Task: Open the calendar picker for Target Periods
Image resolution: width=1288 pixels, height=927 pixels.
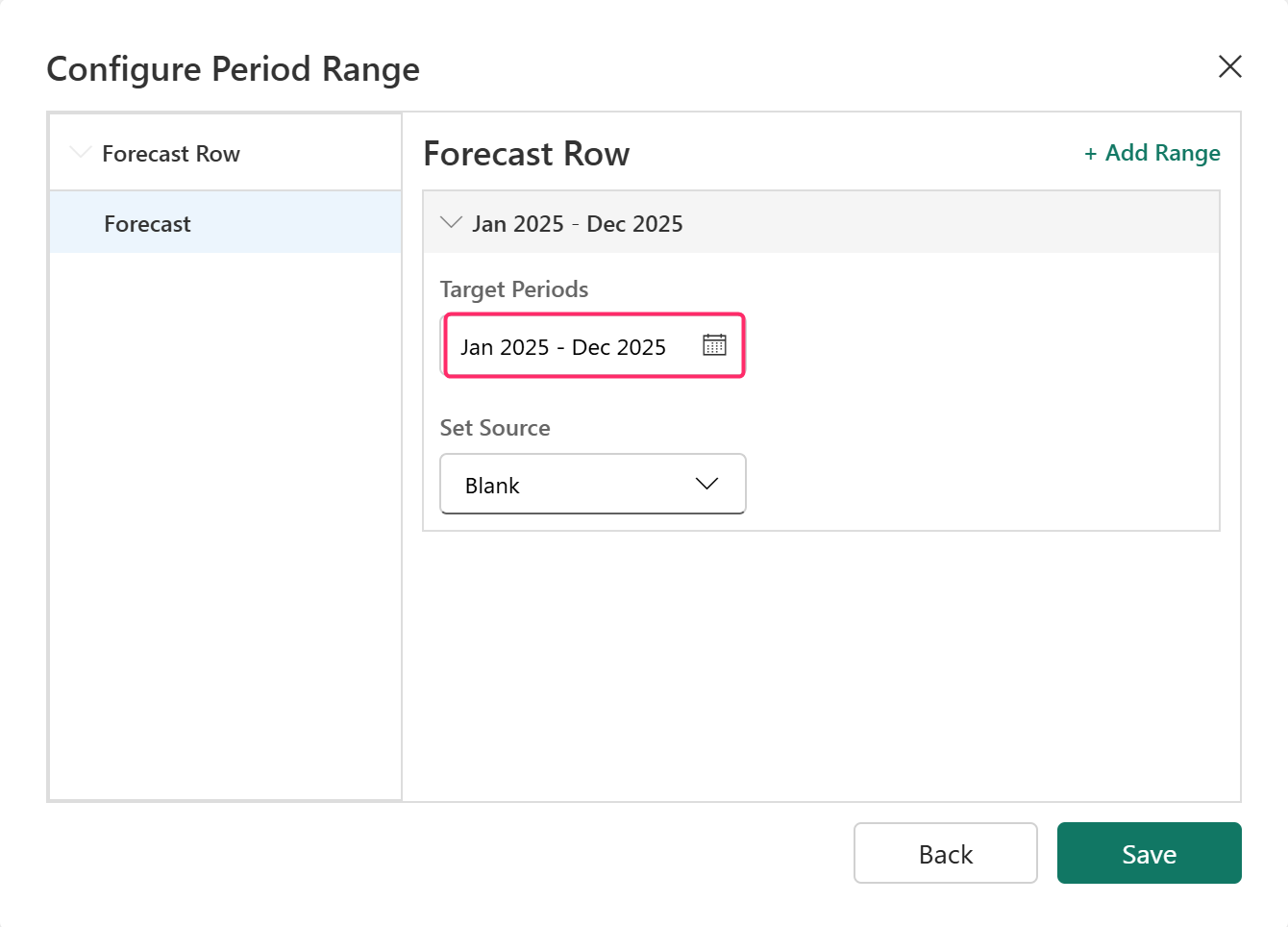Action: pyautogui.click(x=714, y=345)
